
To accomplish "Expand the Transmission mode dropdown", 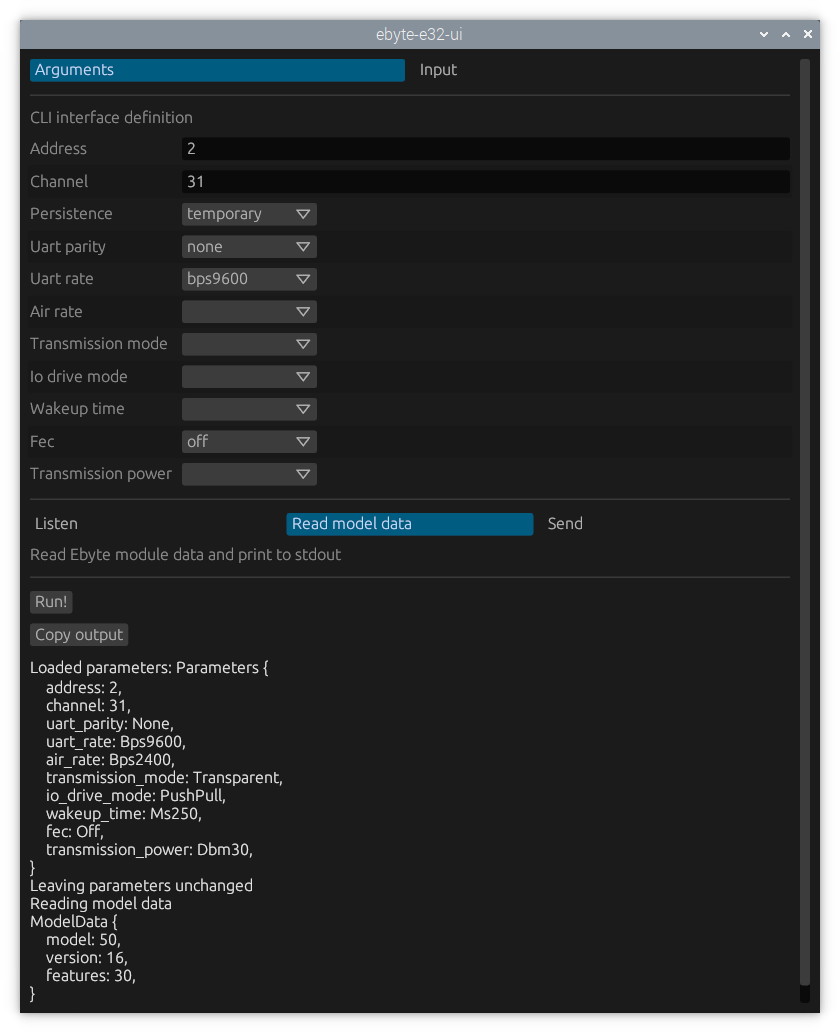I will [249, 344].
